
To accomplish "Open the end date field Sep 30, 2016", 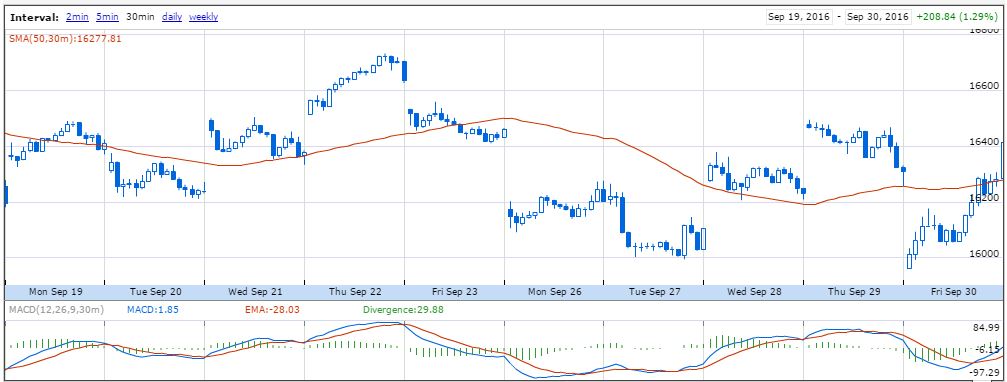I will [878, 17].
